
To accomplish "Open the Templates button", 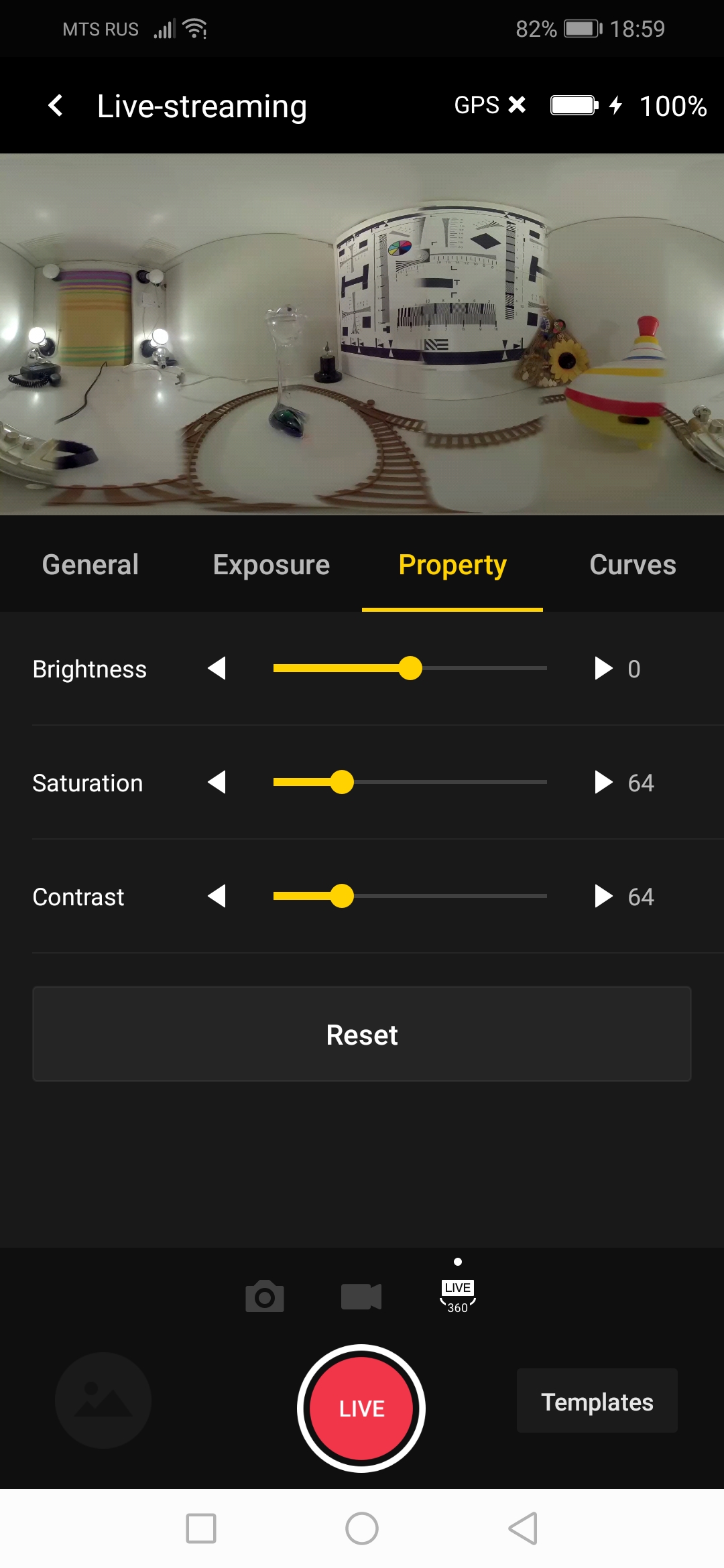I will point(597,1401).
